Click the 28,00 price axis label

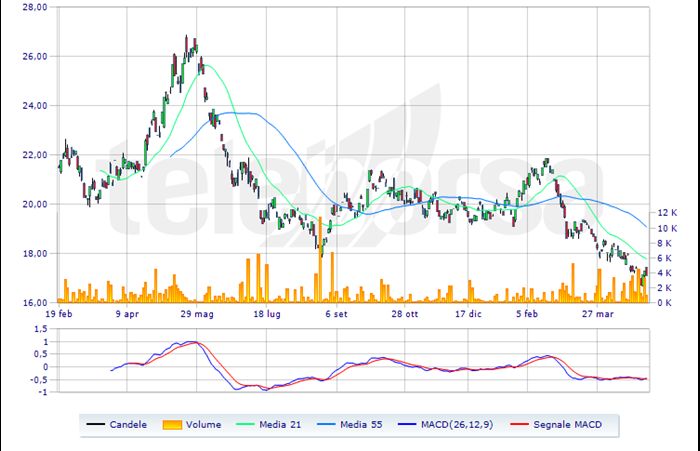[x=34, y=7]
